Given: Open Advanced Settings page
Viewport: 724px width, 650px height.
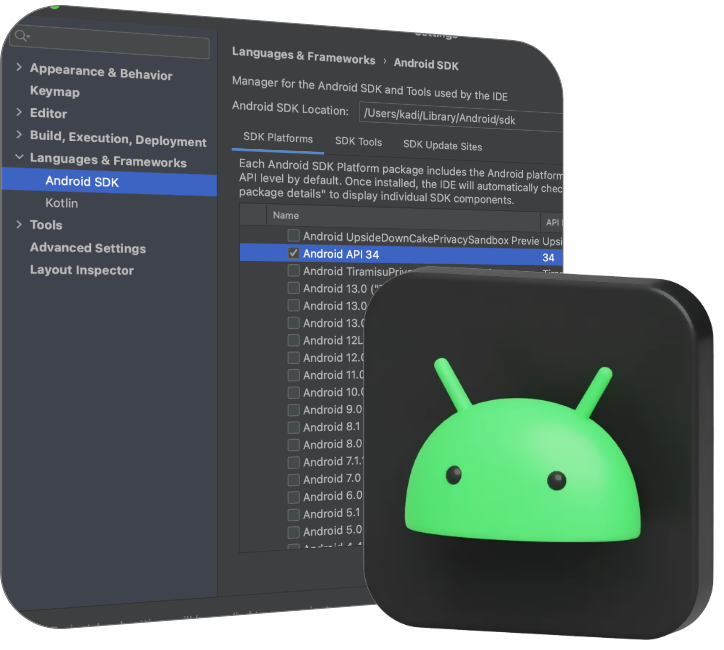Looking at the screenshot, I should [88, 248].
